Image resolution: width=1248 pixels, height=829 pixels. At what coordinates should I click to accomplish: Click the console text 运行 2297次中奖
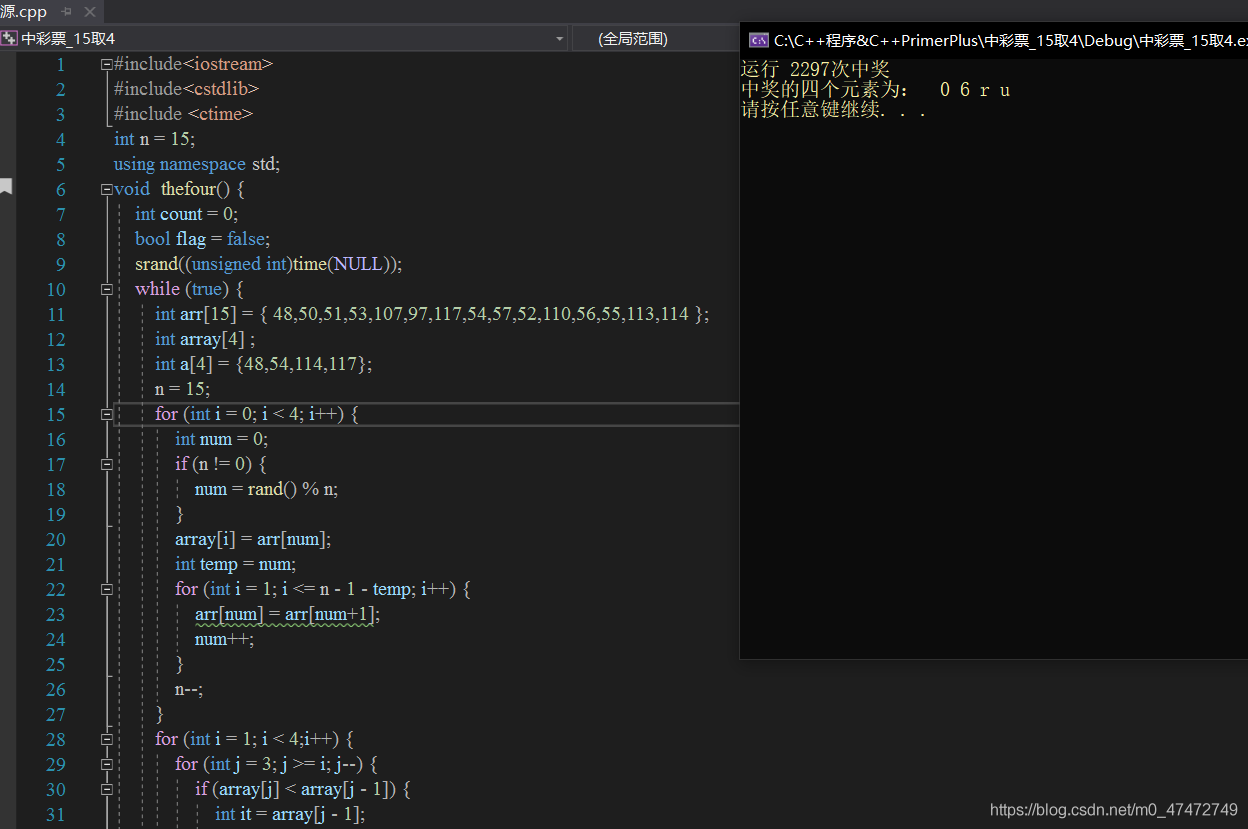pyautogui.click(x=815, y=69)
